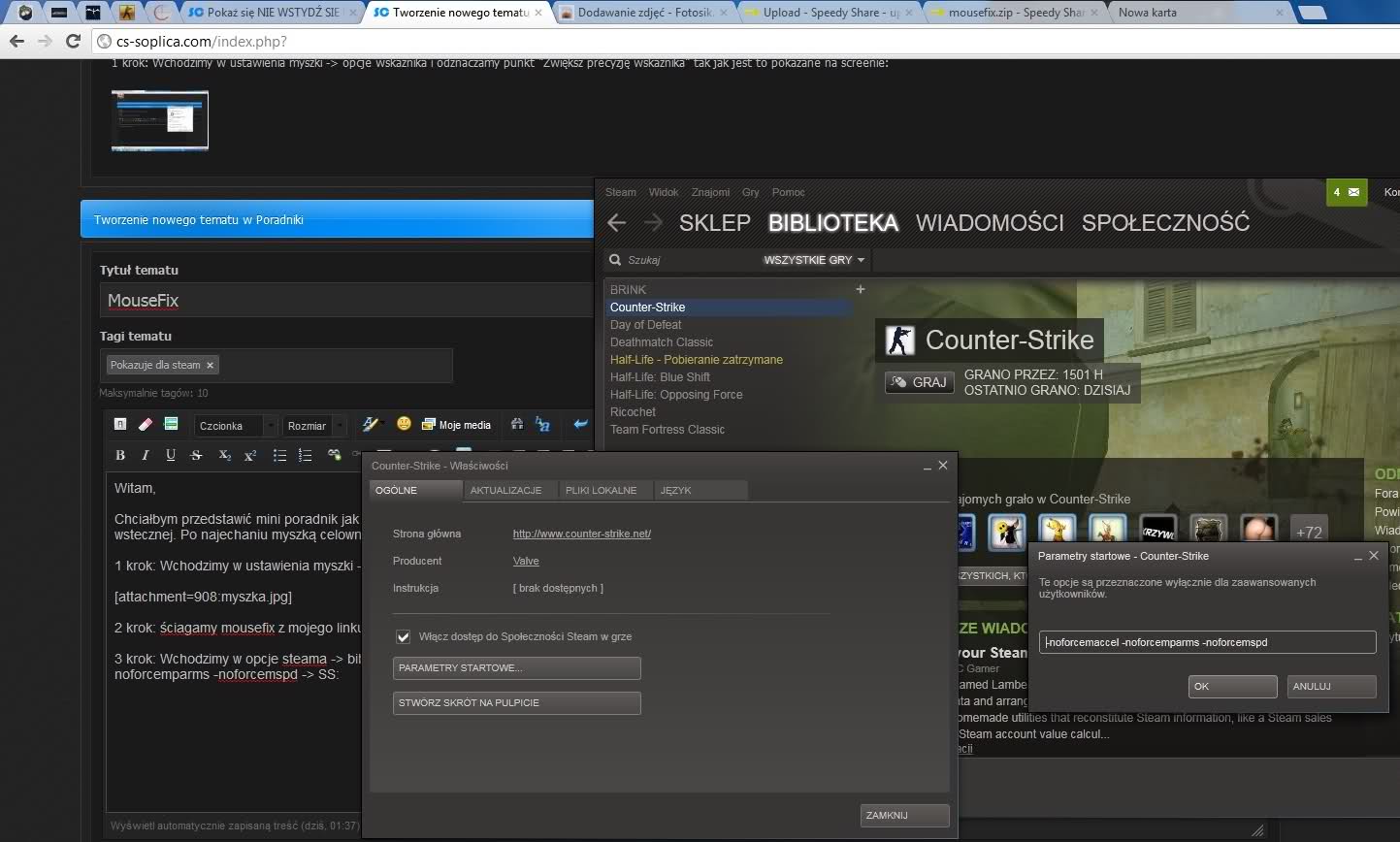Open the WSZYSTKIE GRY filter dropdown
The width and height of the screenshot is (1400, 842).
click(x=814, y=260)
